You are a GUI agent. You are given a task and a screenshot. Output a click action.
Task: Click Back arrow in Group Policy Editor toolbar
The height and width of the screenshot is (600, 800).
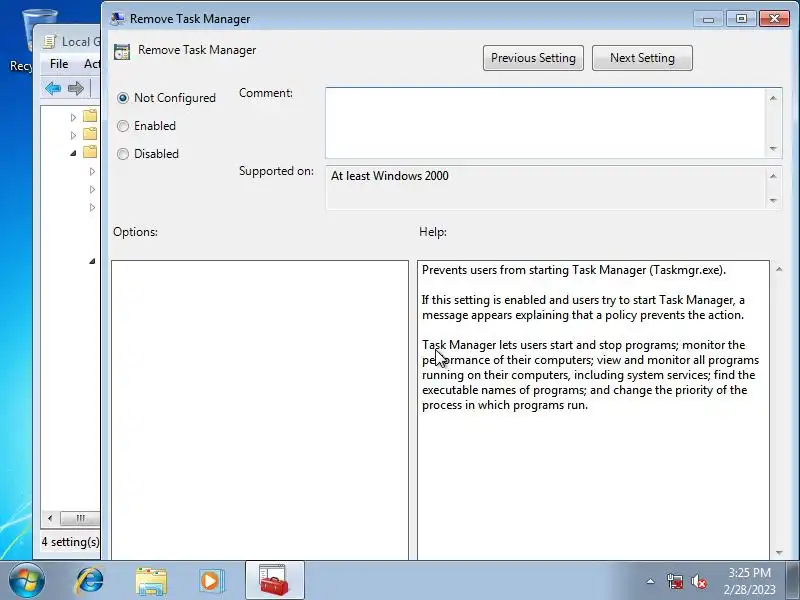pos(53,88)
